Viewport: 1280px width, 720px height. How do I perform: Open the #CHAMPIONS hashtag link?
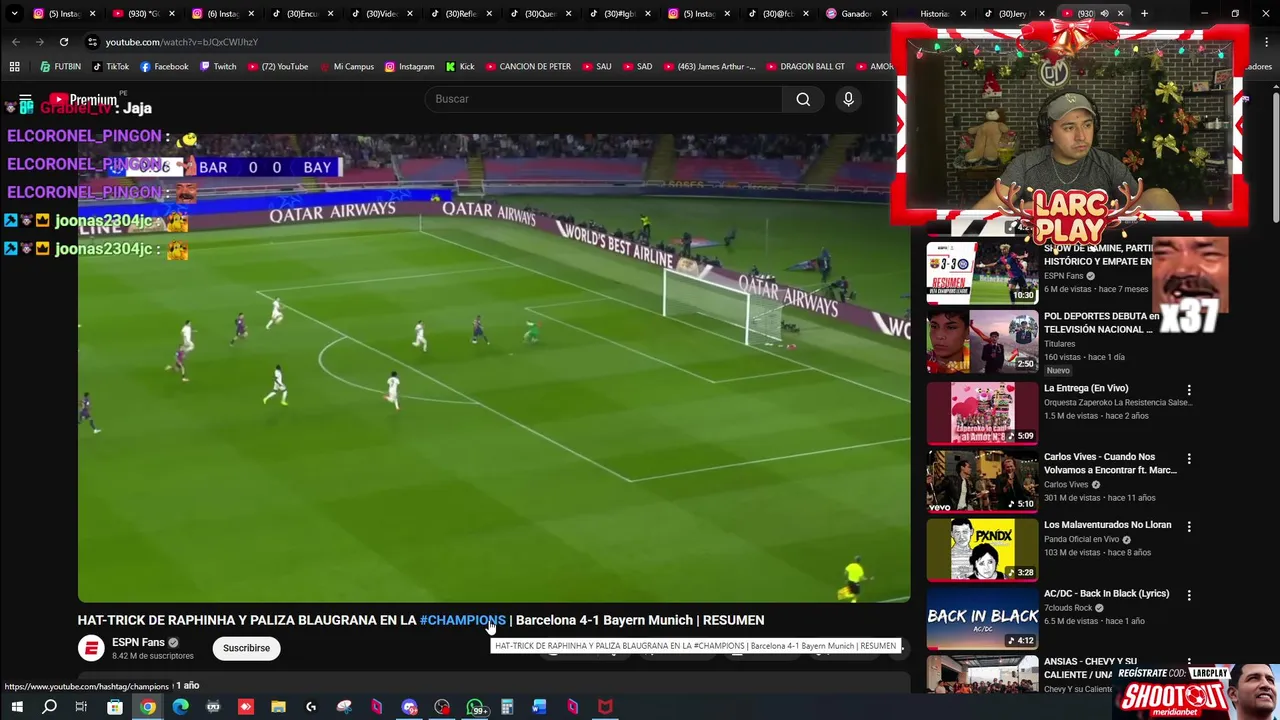463,620
